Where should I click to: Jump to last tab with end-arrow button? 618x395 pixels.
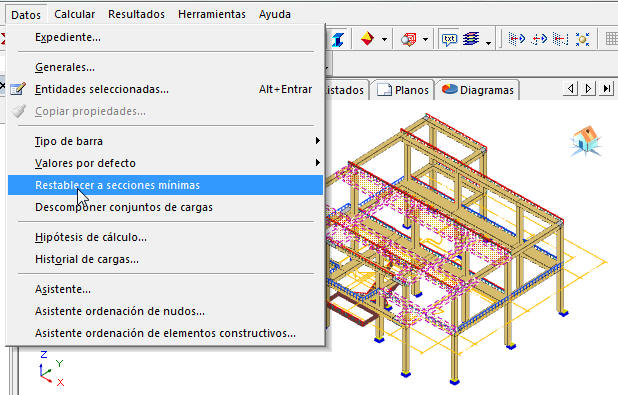point(607,88)
